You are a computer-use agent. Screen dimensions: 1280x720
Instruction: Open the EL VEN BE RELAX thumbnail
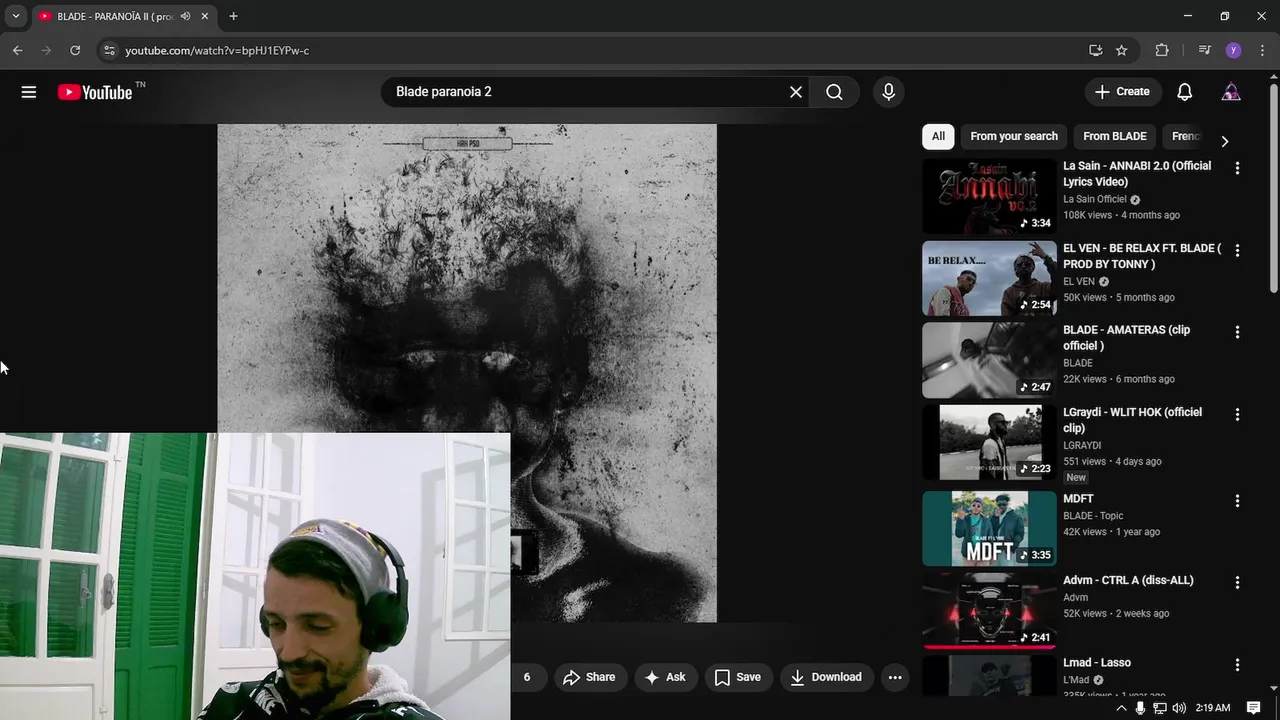tap(989, 278)
